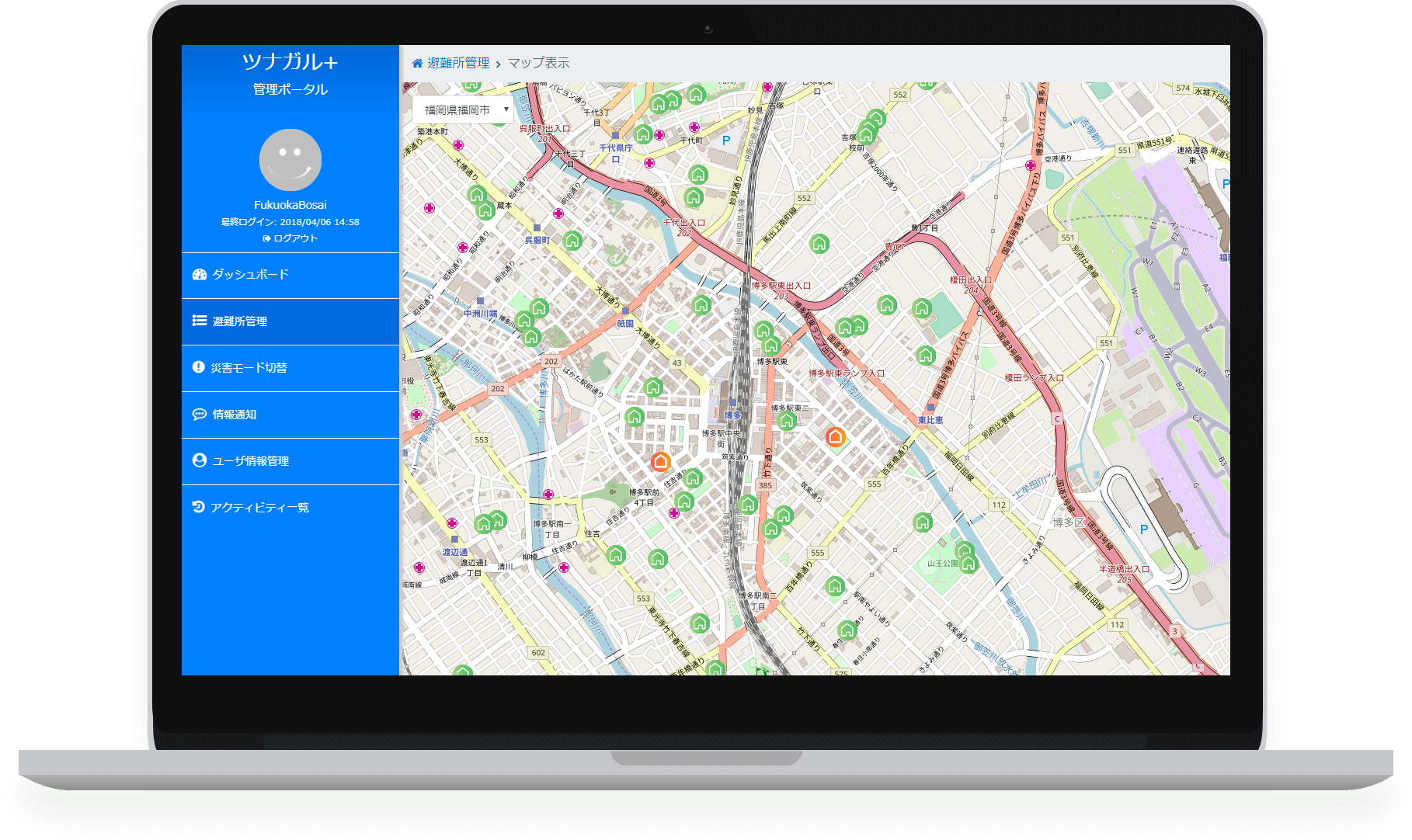Image resolution: width=1412 pixels, height=840 pixels.
Task: Click pink hospital marker near 空港通り
Action: [1031, 165]
